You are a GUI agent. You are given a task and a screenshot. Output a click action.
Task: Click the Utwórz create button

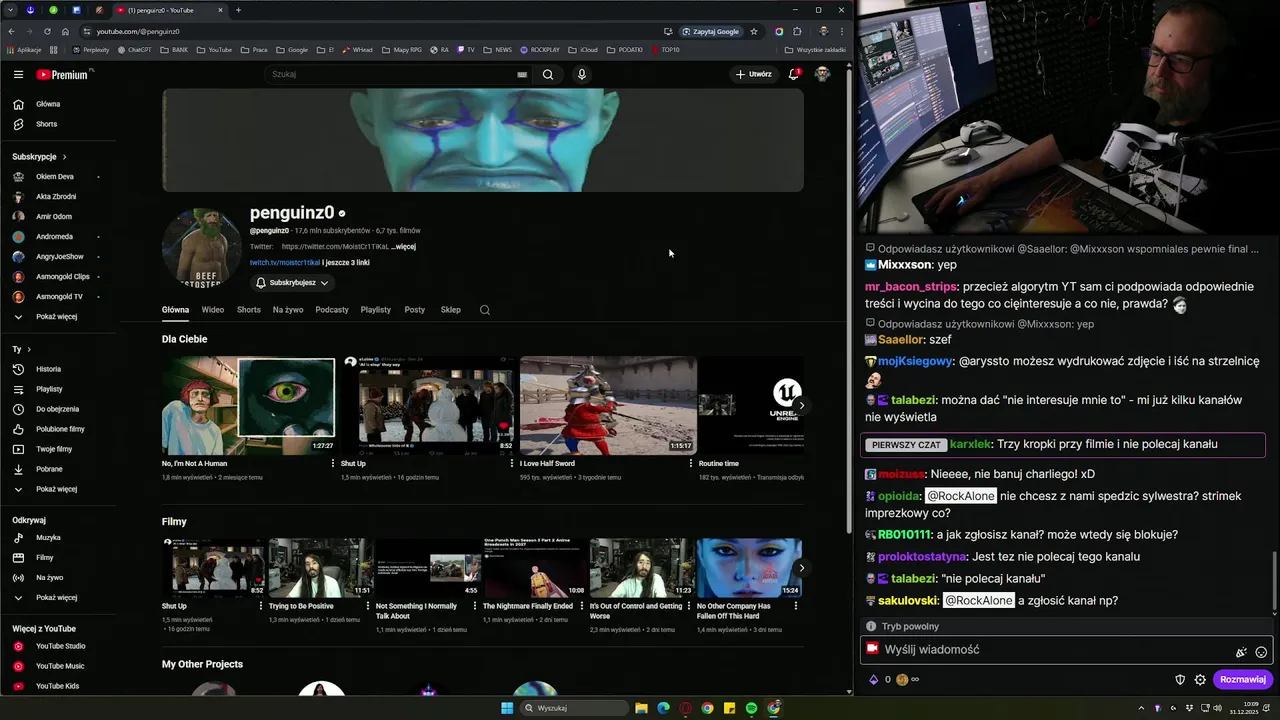tap(754, 74)
